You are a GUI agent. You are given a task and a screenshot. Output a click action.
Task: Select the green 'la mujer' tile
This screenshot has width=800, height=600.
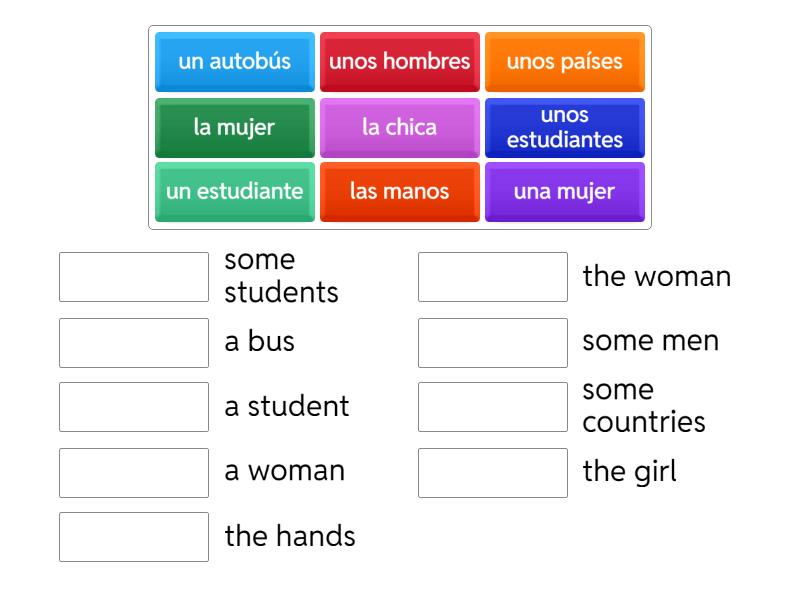point(235,127)
